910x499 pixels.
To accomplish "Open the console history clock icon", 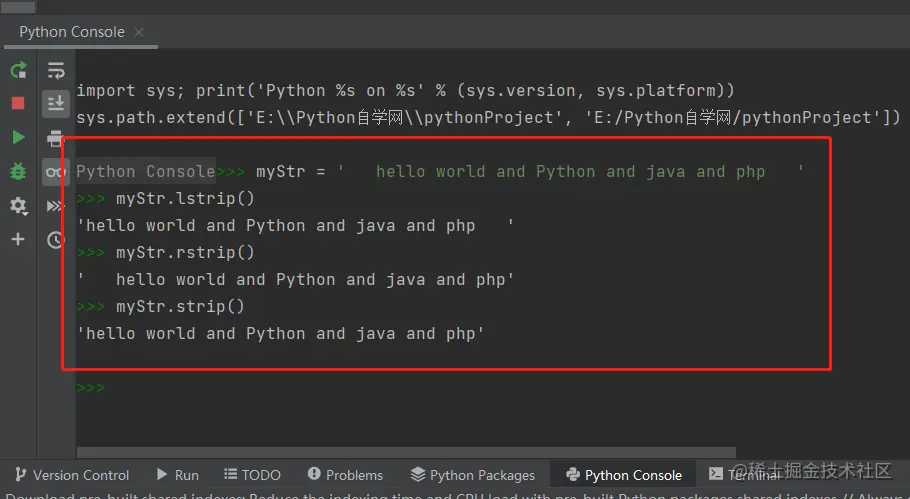I will click(56, 239).
